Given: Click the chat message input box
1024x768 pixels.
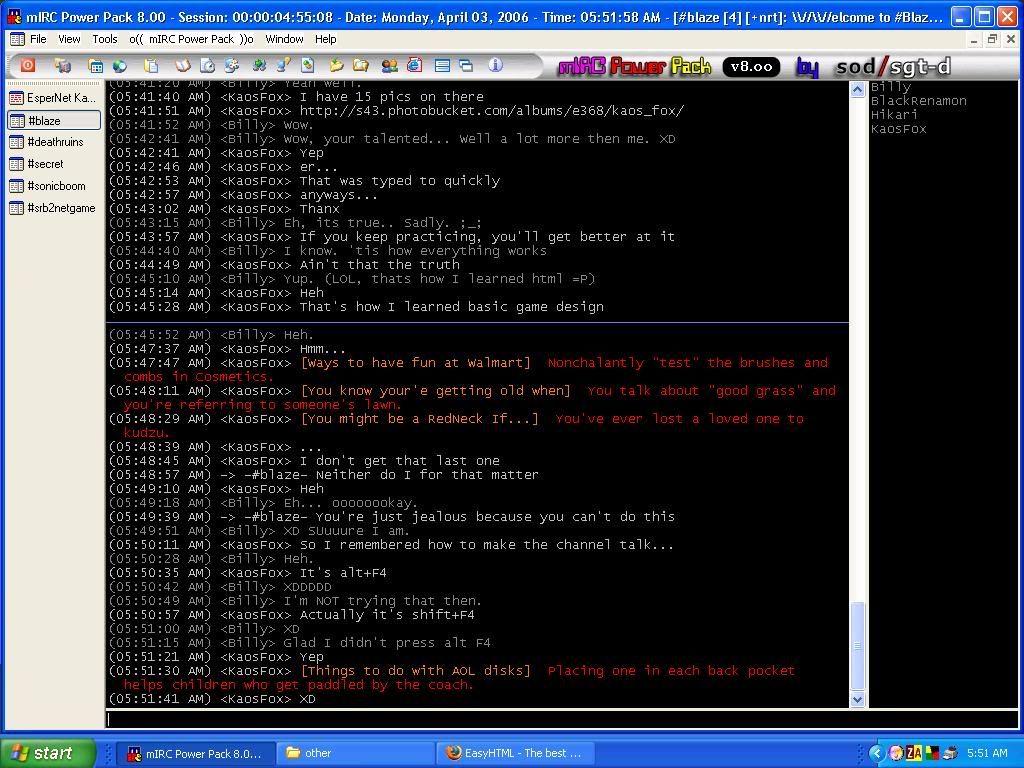Looking at the screenshot, I should click(x=562, y=718).
